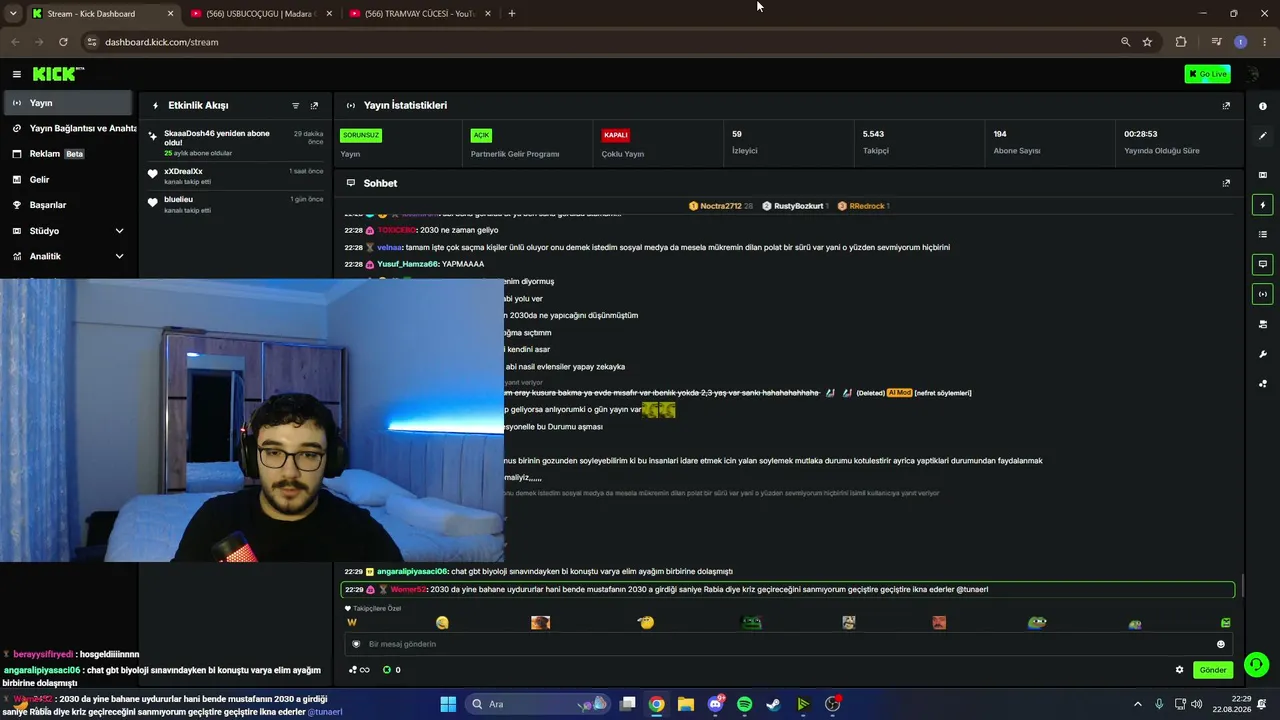Open the Chrome profile avatar
This screenshot has height=720, width=1280.
click(x=1241, y=42)
